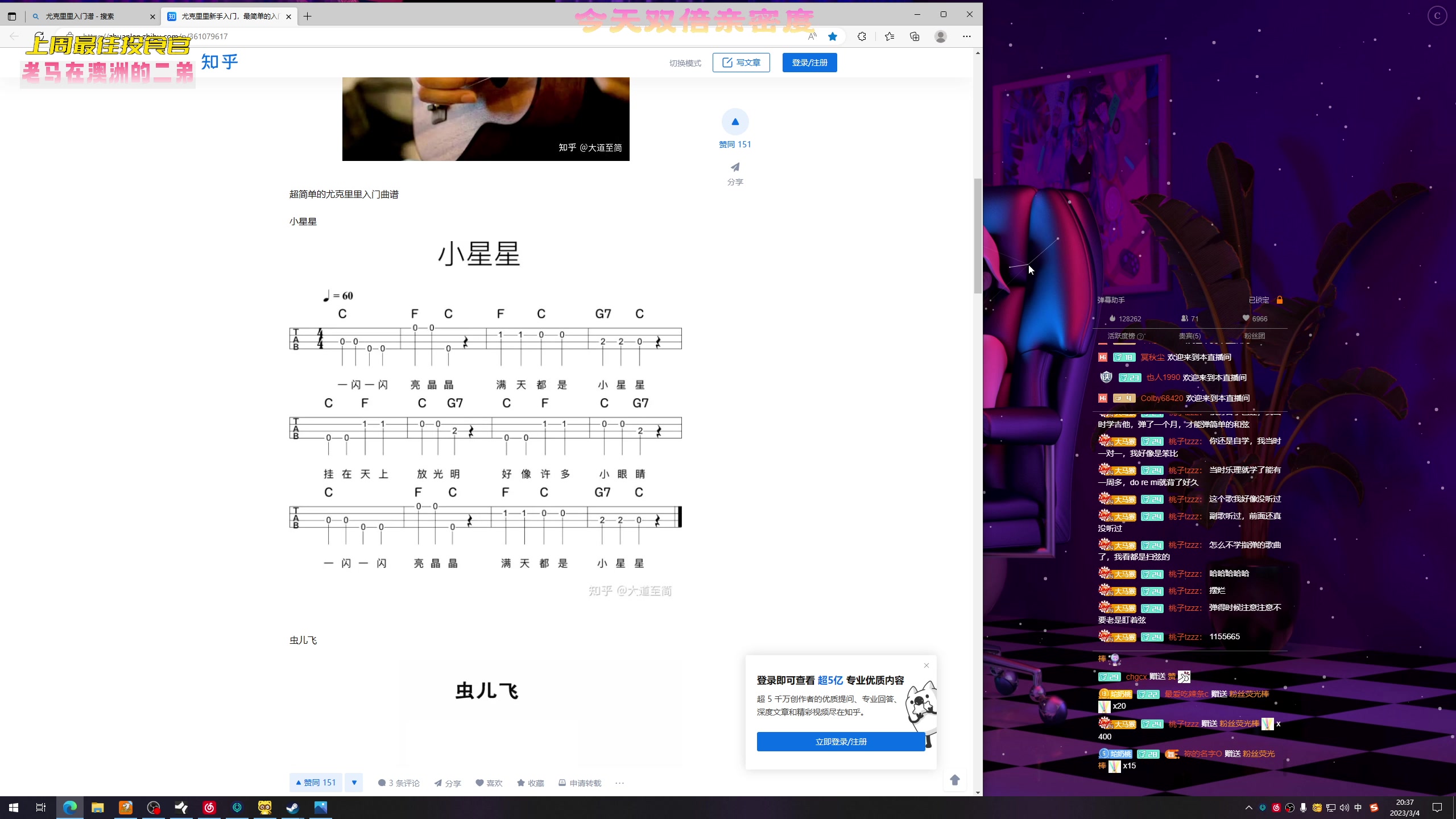Open the more actions ... on article bar
Screen dimensions: 1456x819
click(x=619, y=783)
